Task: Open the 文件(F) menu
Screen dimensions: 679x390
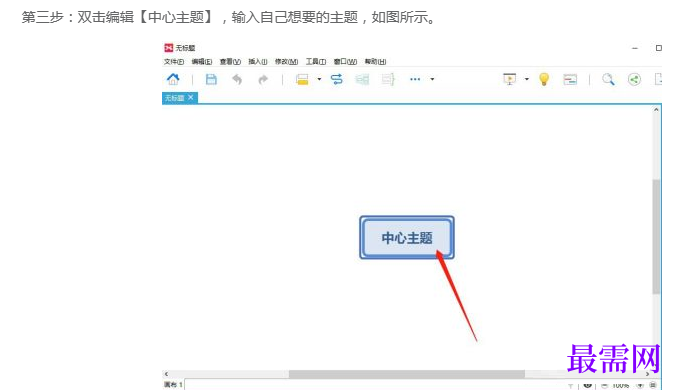Action: 174,61
